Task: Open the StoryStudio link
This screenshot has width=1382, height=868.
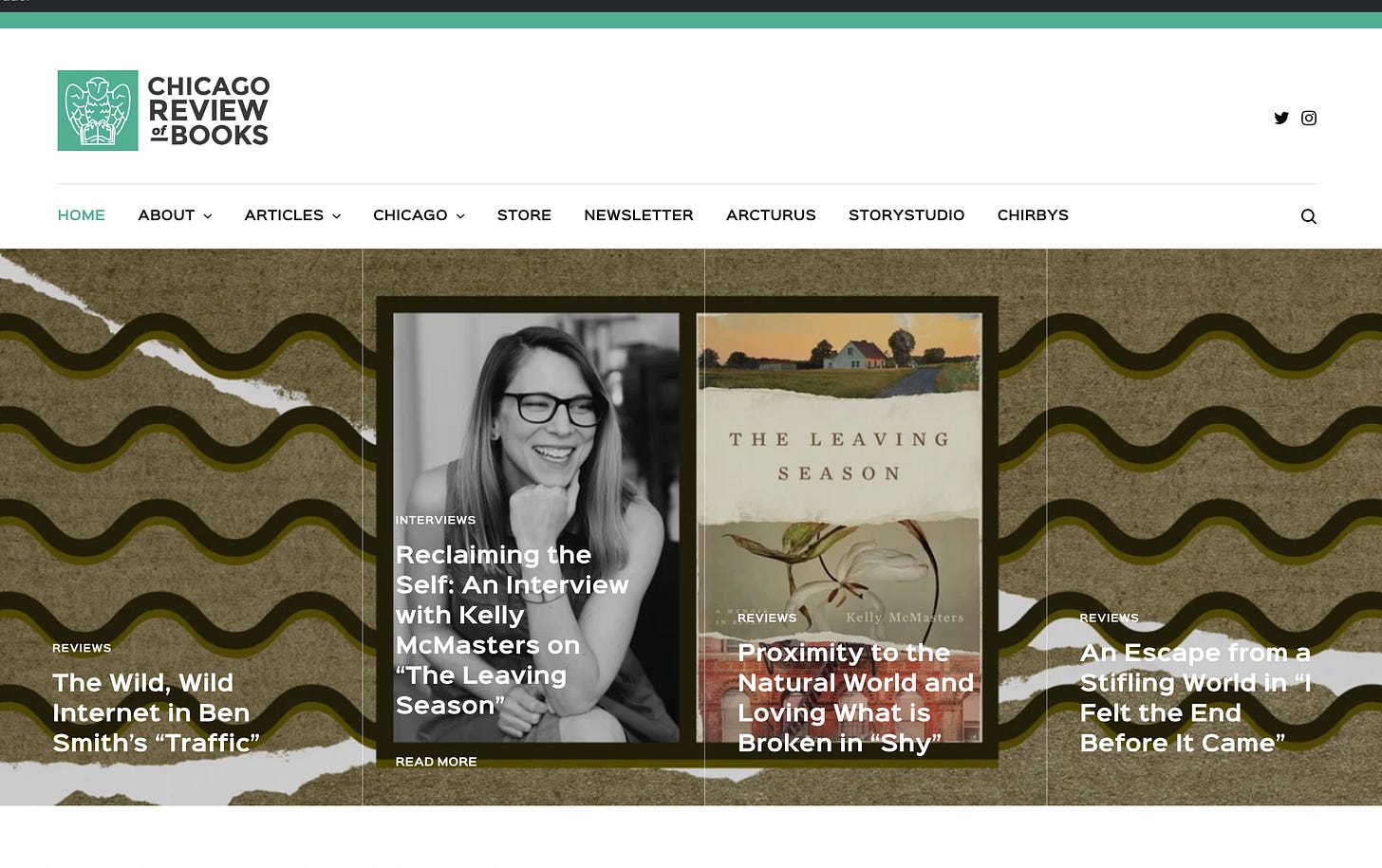Action: [x=906, y=215]
